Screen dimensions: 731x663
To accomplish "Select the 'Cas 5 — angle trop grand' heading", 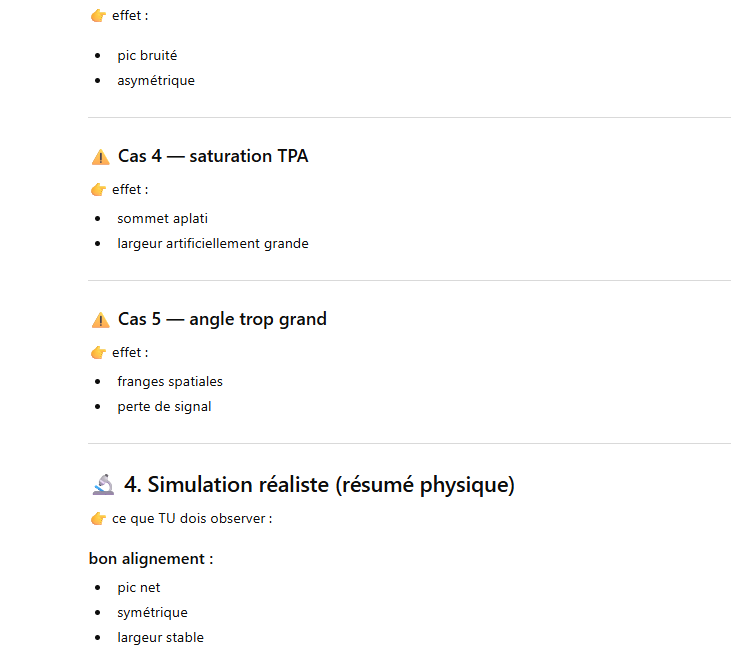I will tap(222, 319).
